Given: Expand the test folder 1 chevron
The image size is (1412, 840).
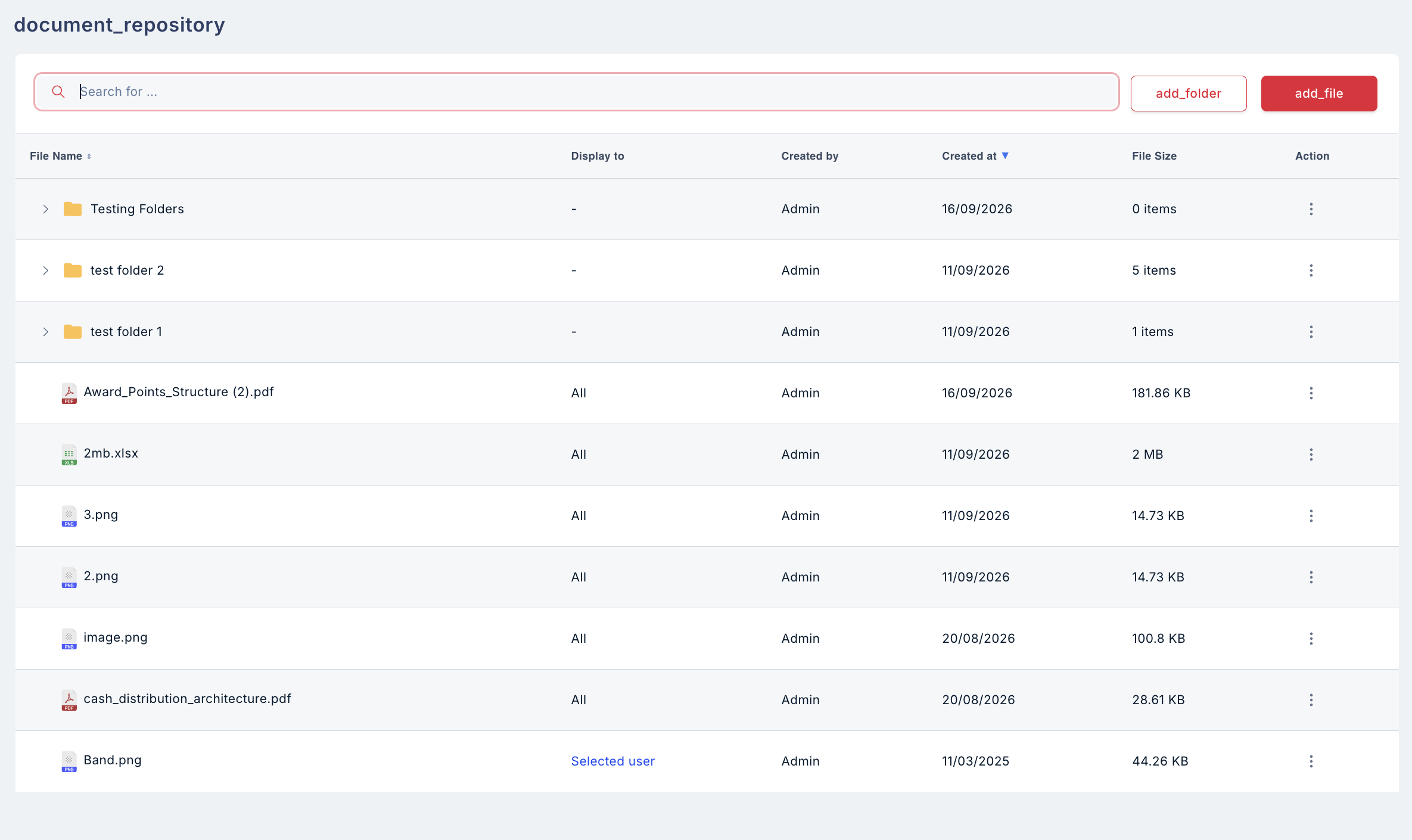Looking at the screenshot, I should coord(46,332).
